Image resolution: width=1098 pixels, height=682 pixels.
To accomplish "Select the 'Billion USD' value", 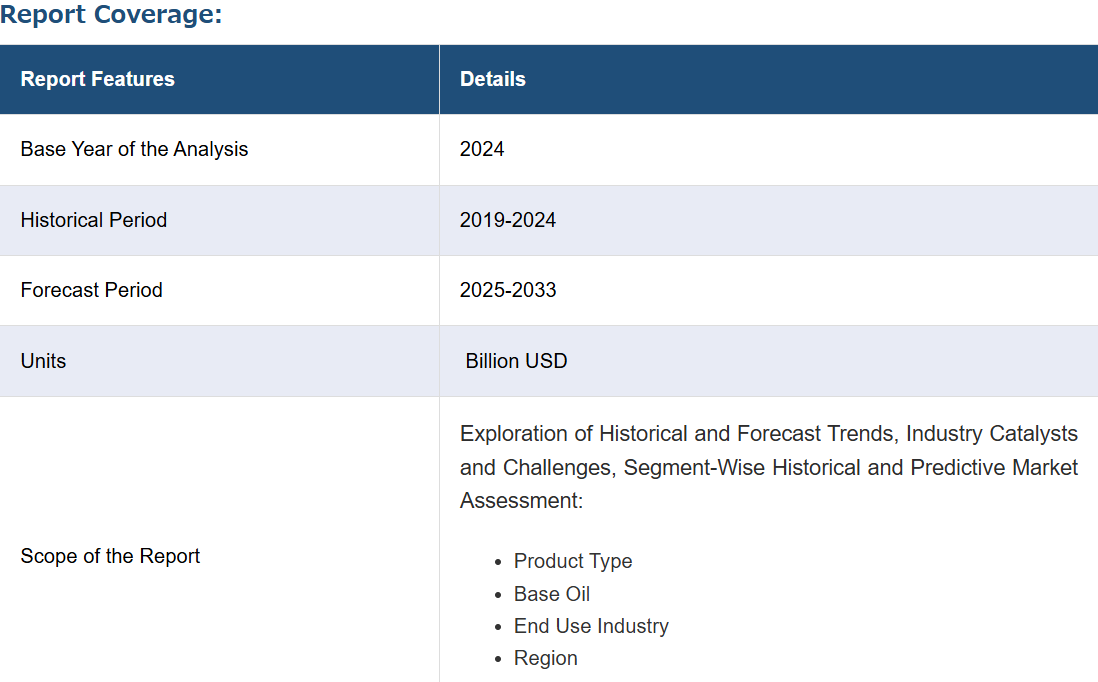I will pyautogui.click(x=516, y=361).
